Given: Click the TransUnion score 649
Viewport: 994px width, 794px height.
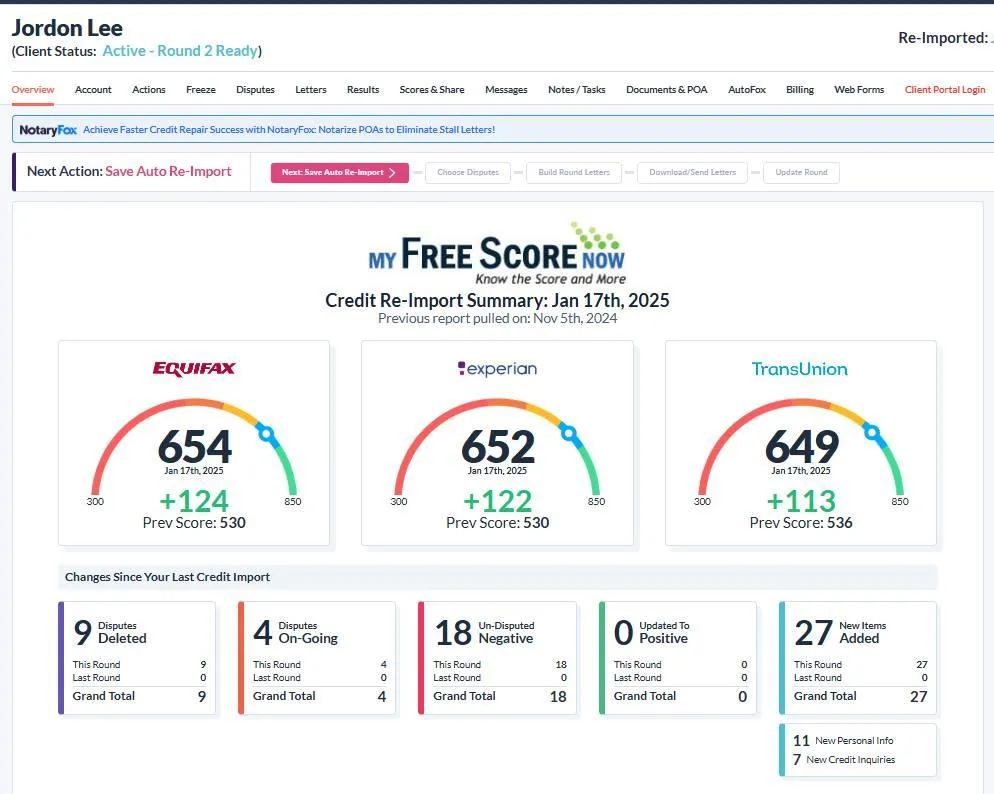Looking at the screenshot, I should 802,447.
